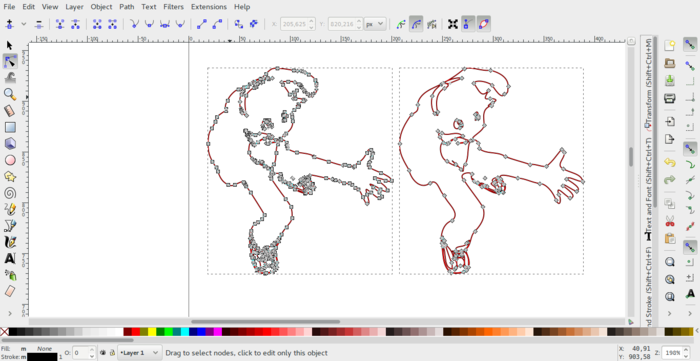Toggle show transformation handles for nodes
This screenshot has height=361, width=700.
click(453, 24)
